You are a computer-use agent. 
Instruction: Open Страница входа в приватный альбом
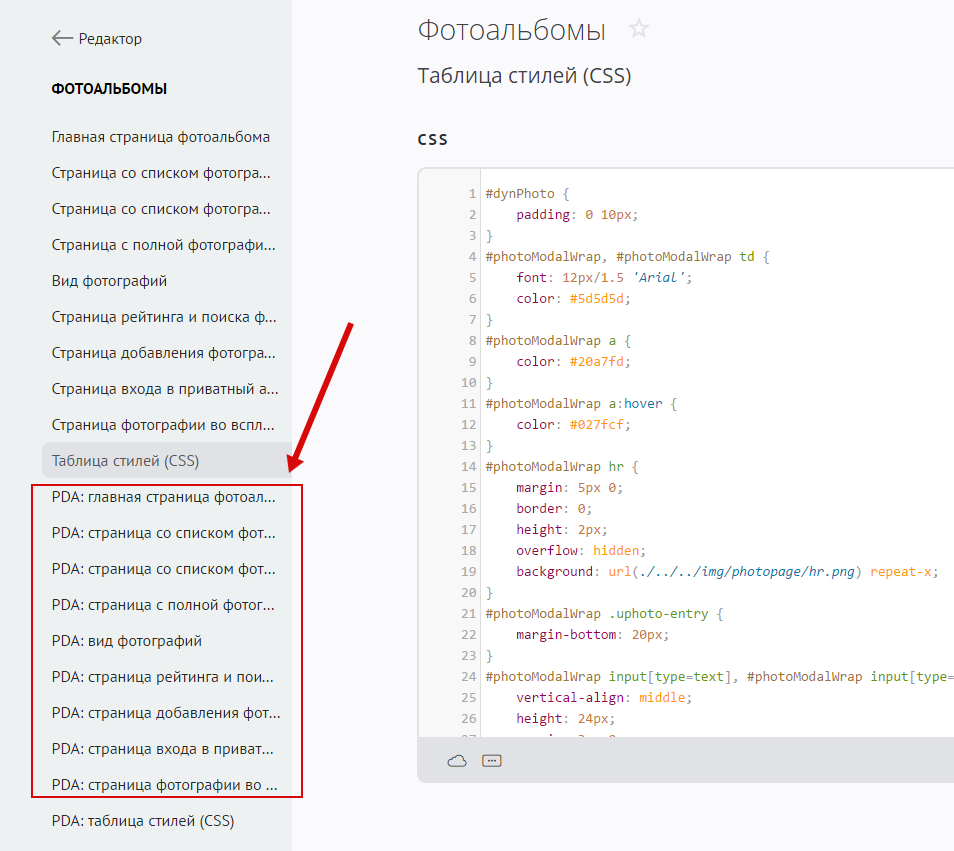coord(165,389)
